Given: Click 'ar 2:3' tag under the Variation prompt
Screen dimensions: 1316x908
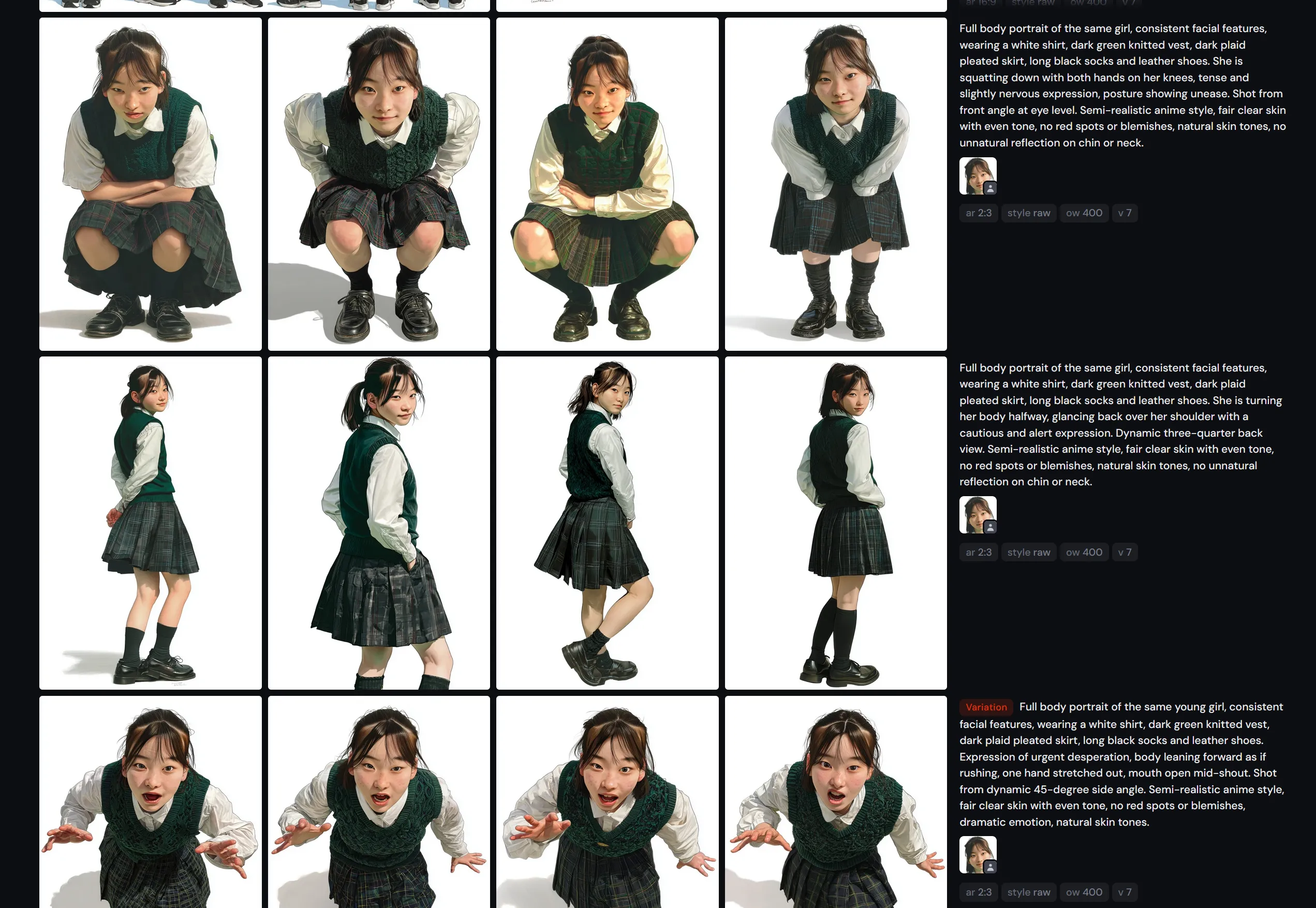Looking at the screenshot, I should (979, 892).
